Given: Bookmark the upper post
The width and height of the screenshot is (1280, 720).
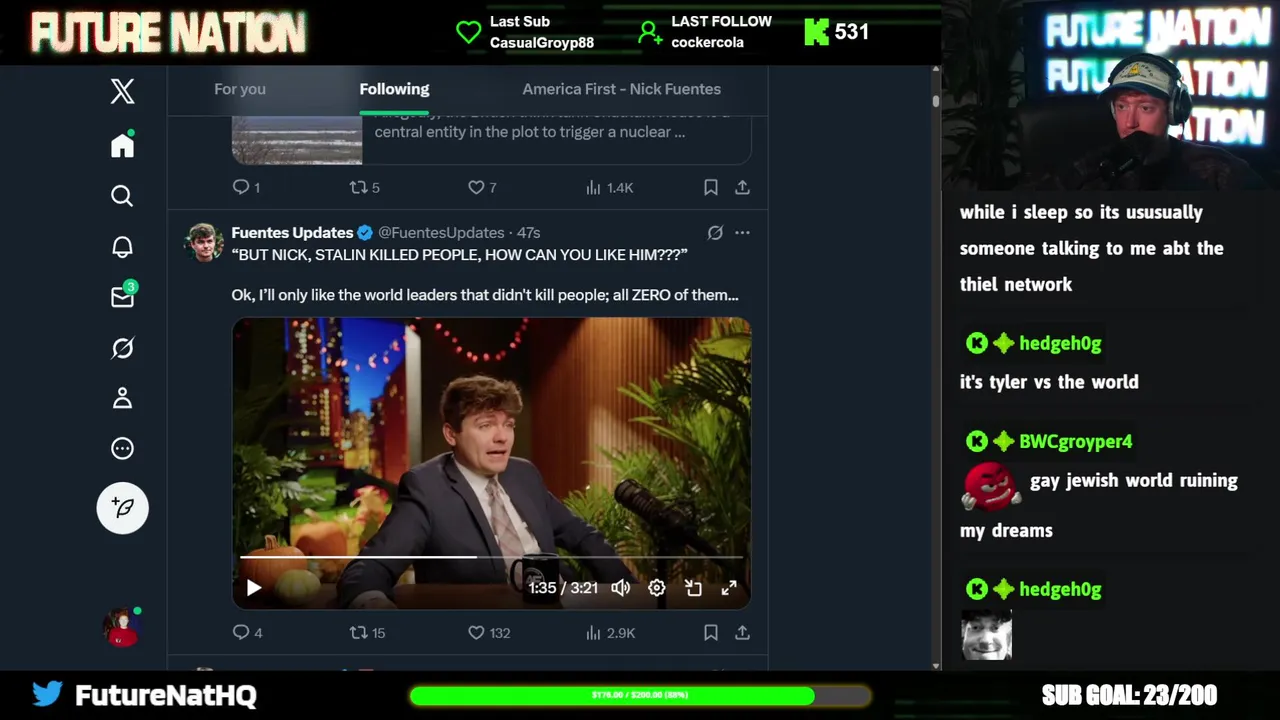Looking at the screenshot, I should click(x=710, y=187).
